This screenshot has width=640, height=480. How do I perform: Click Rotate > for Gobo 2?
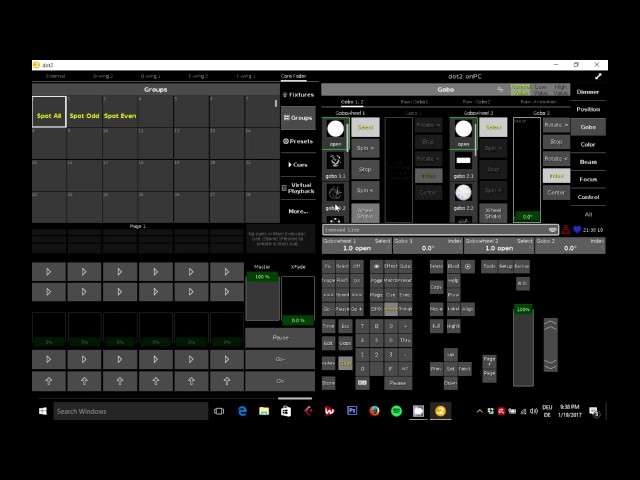556,125
